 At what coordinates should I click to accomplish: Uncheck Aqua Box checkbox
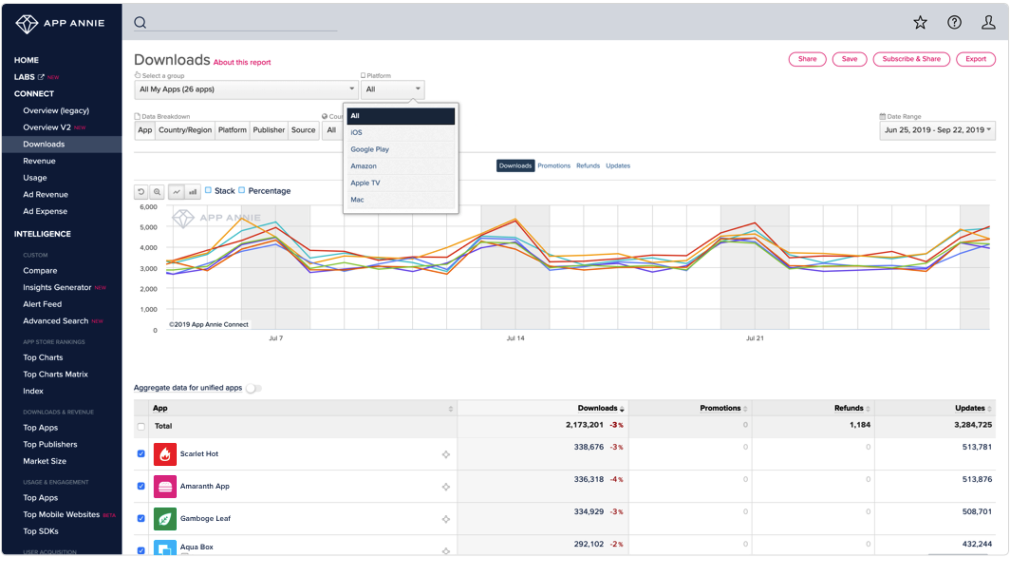(x=141, y=550)
